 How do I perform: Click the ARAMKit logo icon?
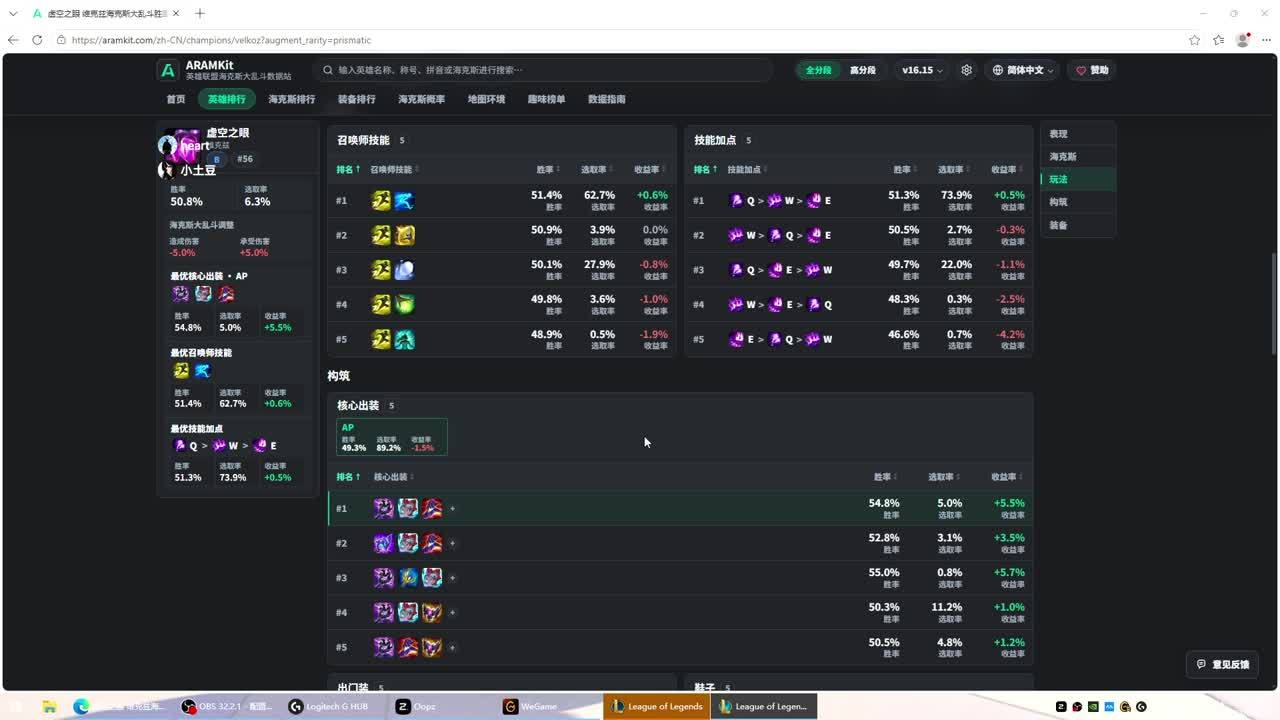(168, 70)
